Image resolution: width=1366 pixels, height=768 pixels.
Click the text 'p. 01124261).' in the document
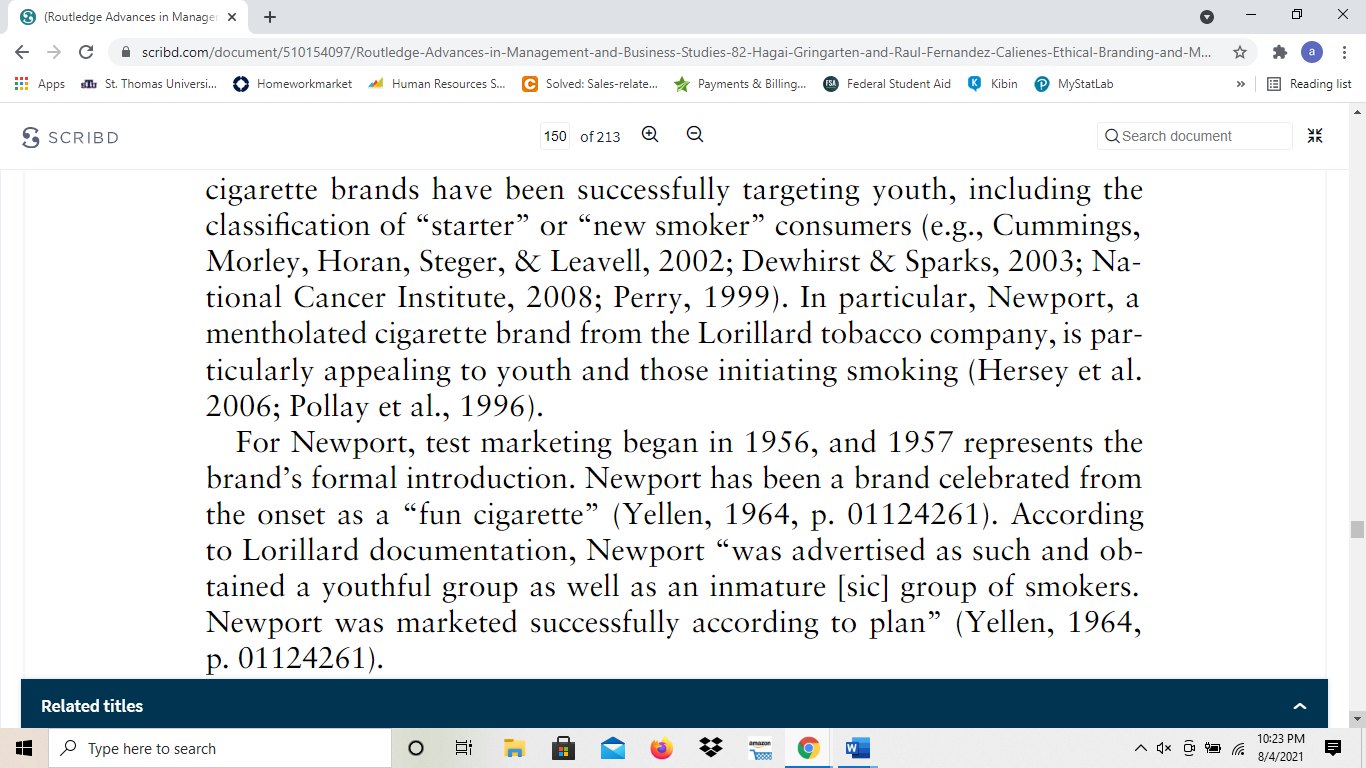point(295,659)
